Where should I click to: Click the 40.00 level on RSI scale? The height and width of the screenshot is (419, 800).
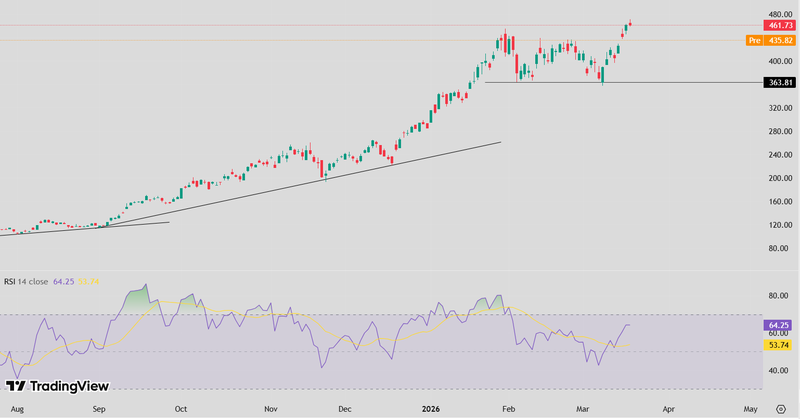coord(779,370)
